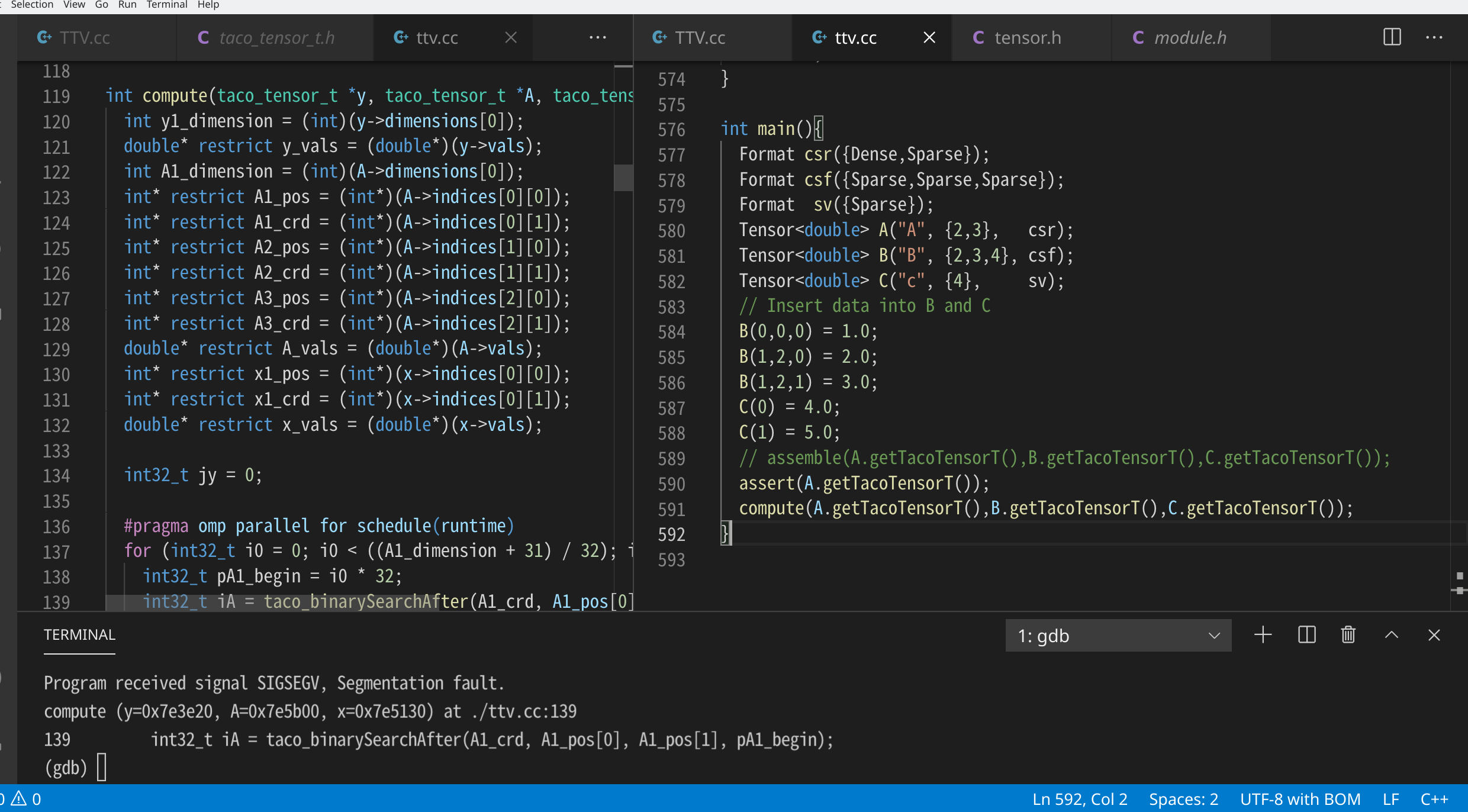Kill the active gdb terminal
The image size is (1468, 812).
click(1347, 634)
